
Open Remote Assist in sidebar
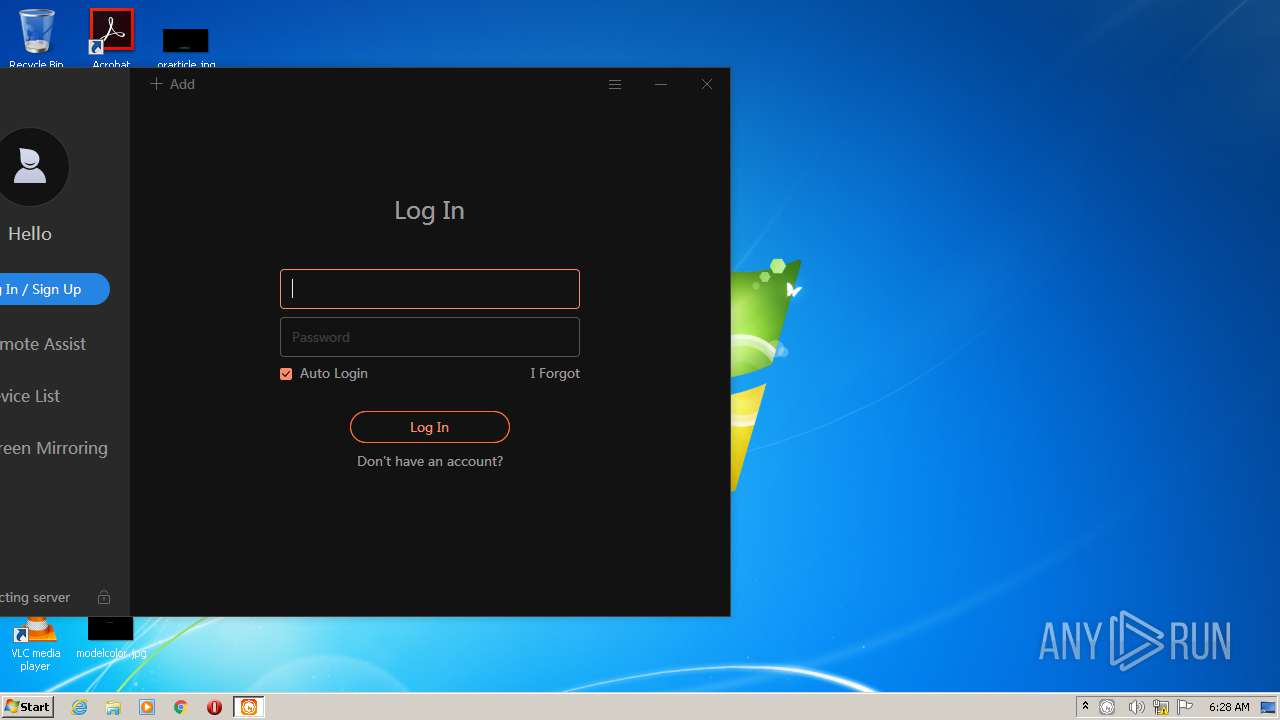tap(43, 344)
